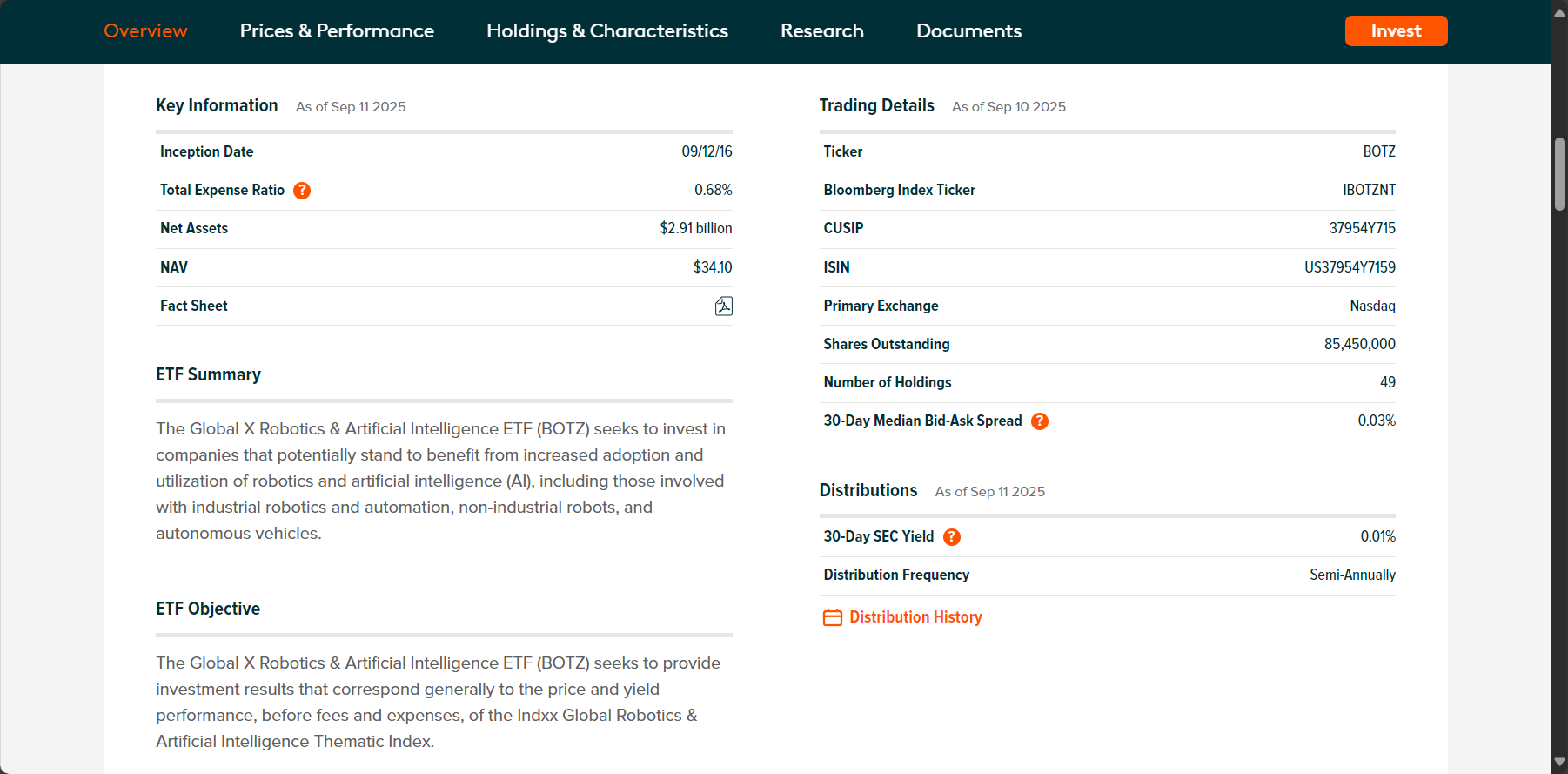Select Shares Outstanding value 85,450,000
Screen dimensions: 1568x774
point(1359,344)
